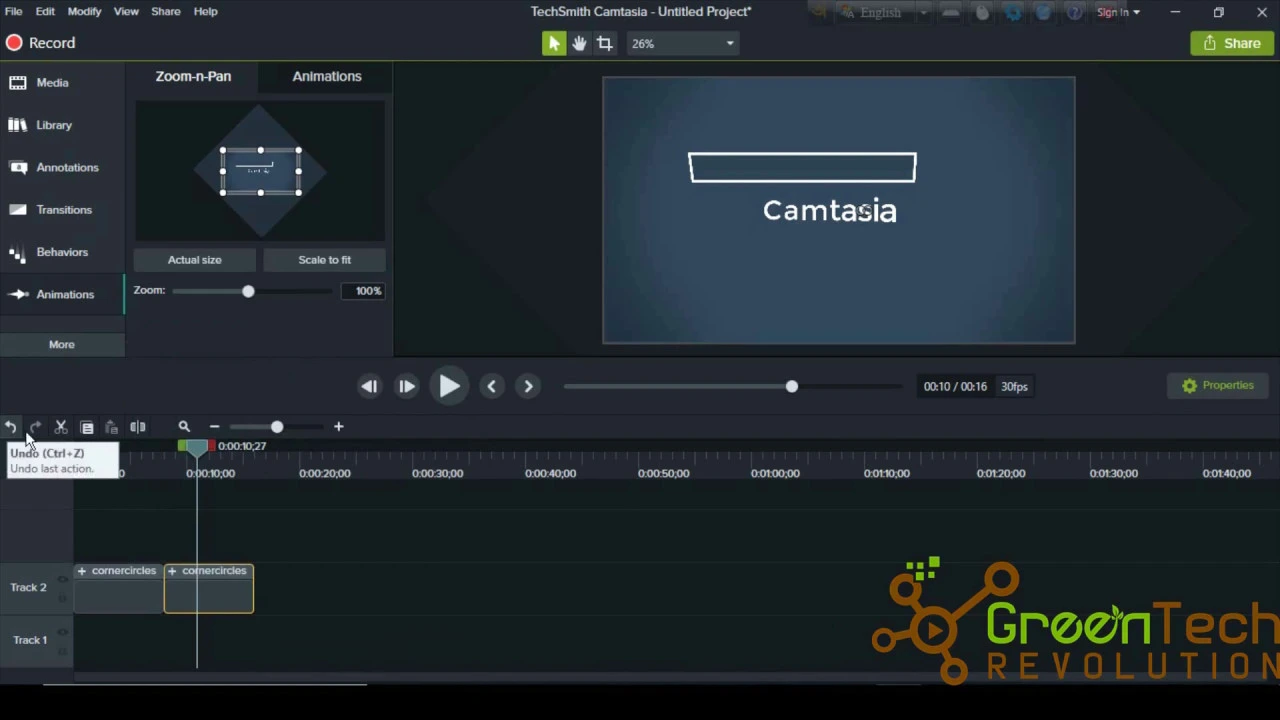Select the arrow Edit mode tool

pyautogui.click(x=554, y=43)
